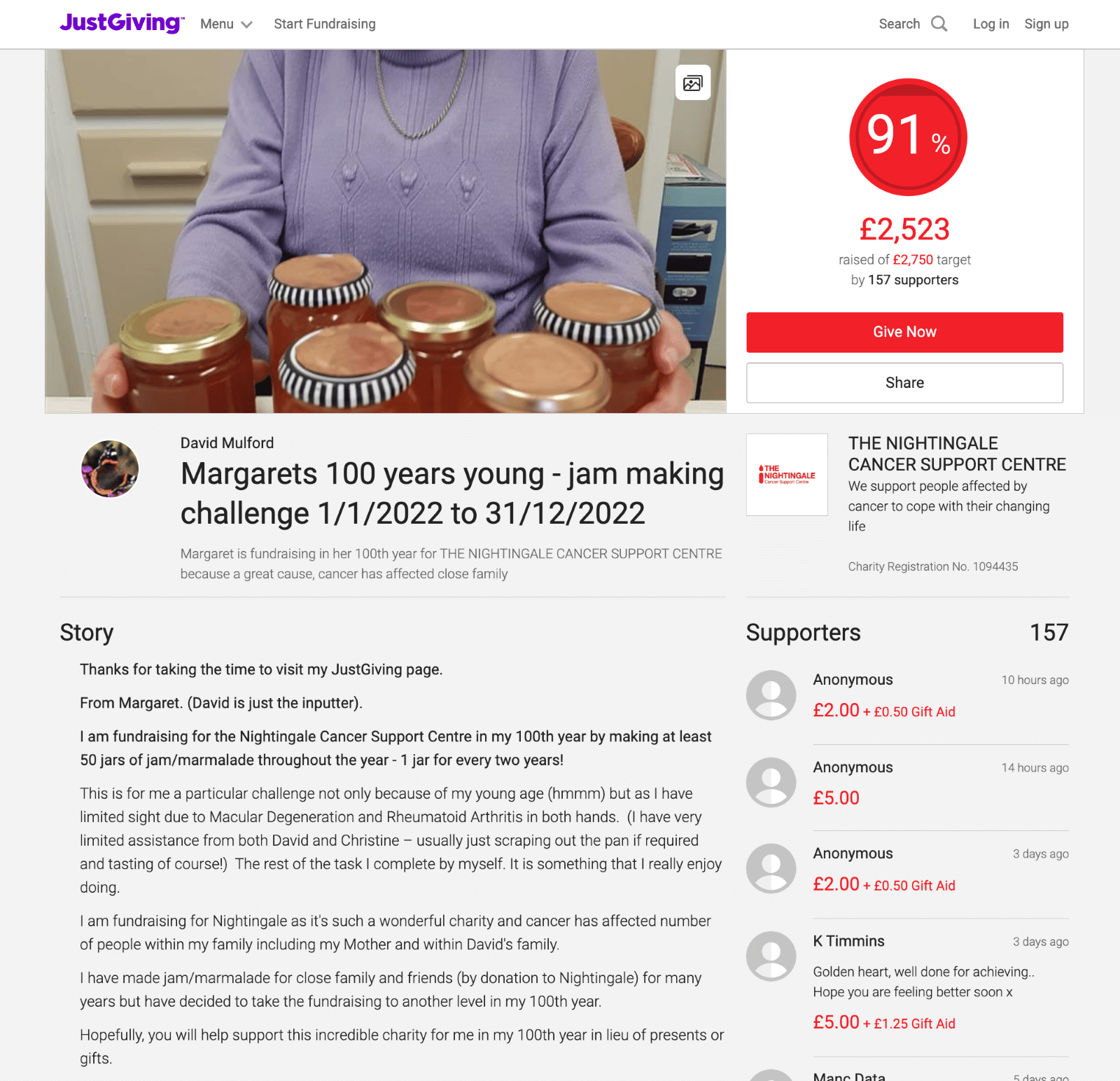Click the JustGiving logo
This screenshot has width=1120, height=1081.
(122, 23)
